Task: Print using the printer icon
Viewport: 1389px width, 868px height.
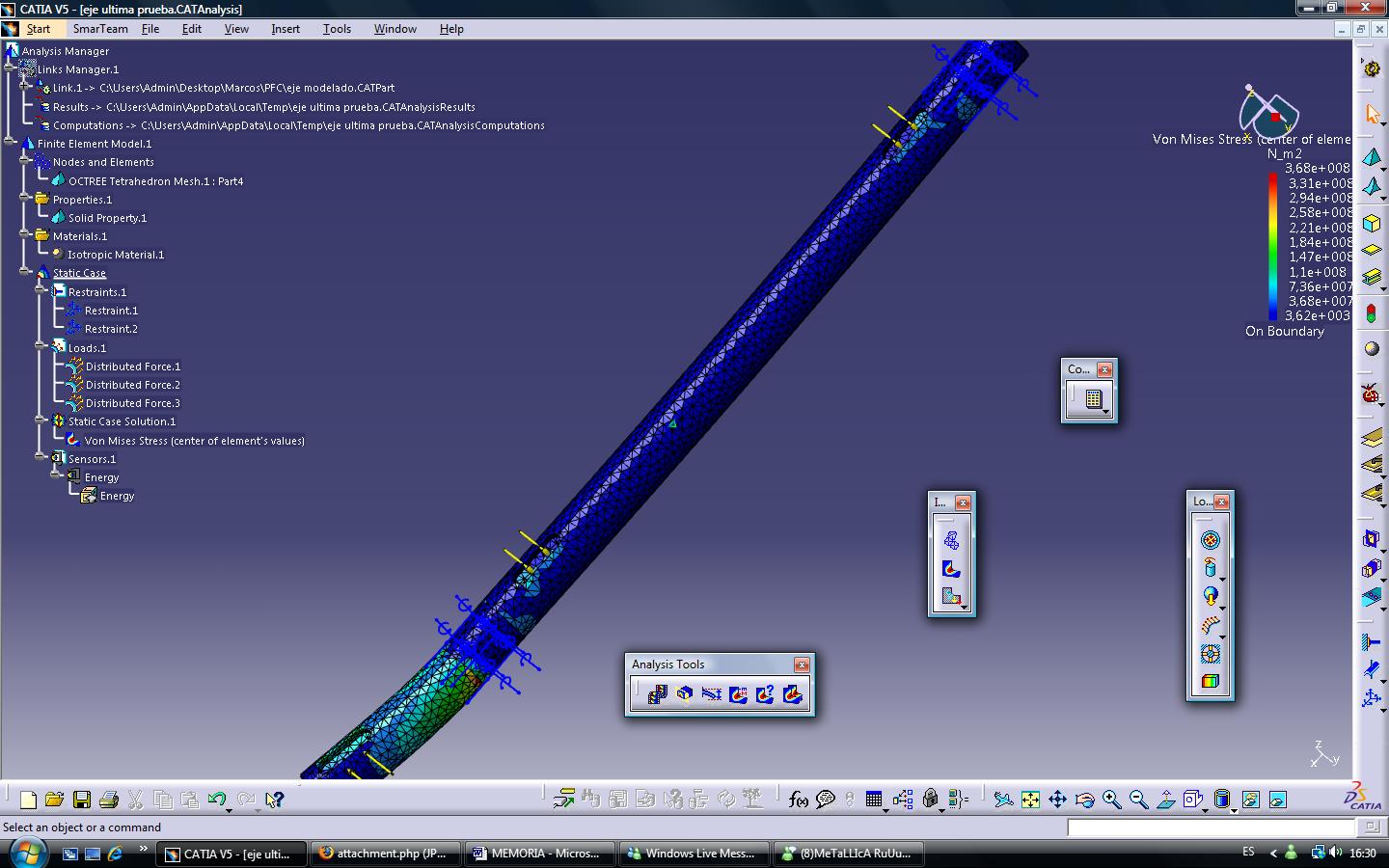Action: click(x=109, y=800)
